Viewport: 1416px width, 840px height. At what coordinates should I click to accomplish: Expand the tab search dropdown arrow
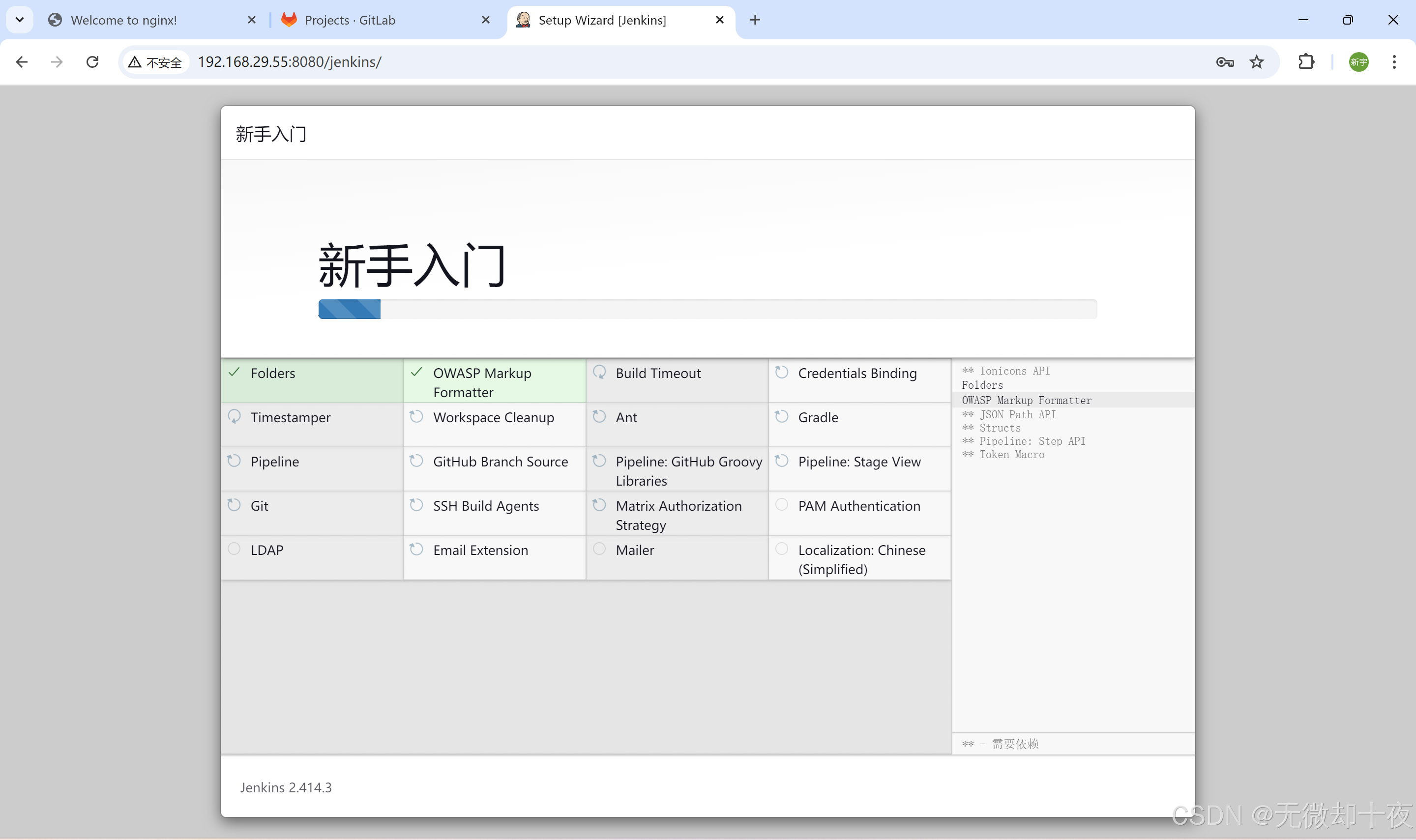coord(20,20)
